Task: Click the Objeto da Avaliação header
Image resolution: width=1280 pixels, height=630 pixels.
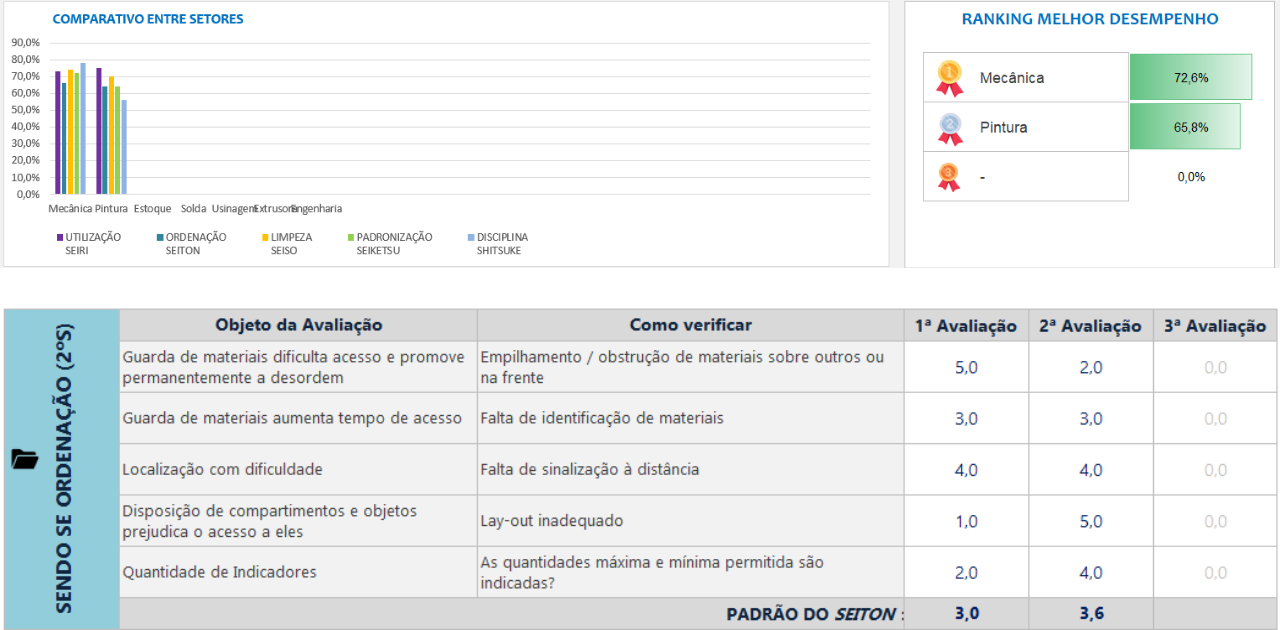Action: tap(298, 325)
